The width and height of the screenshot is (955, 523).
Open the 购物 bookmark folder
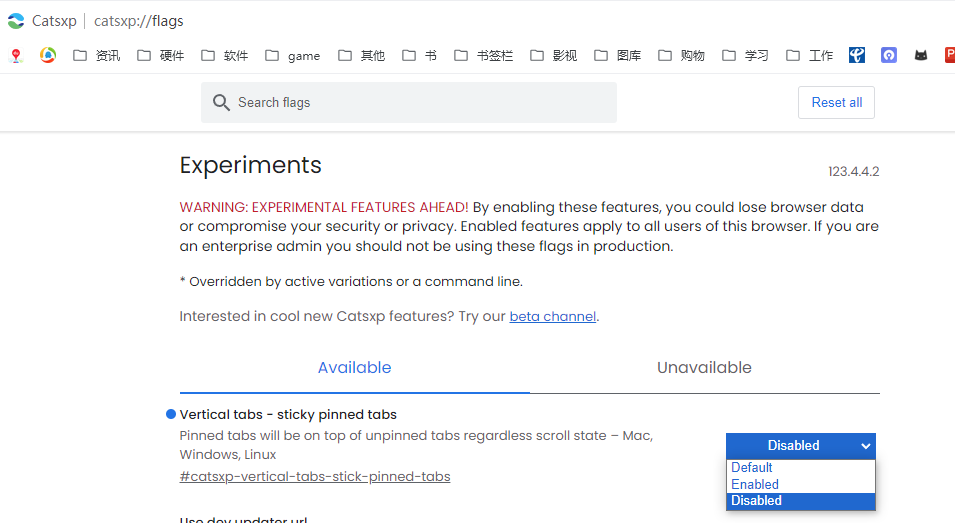point(681,56)
